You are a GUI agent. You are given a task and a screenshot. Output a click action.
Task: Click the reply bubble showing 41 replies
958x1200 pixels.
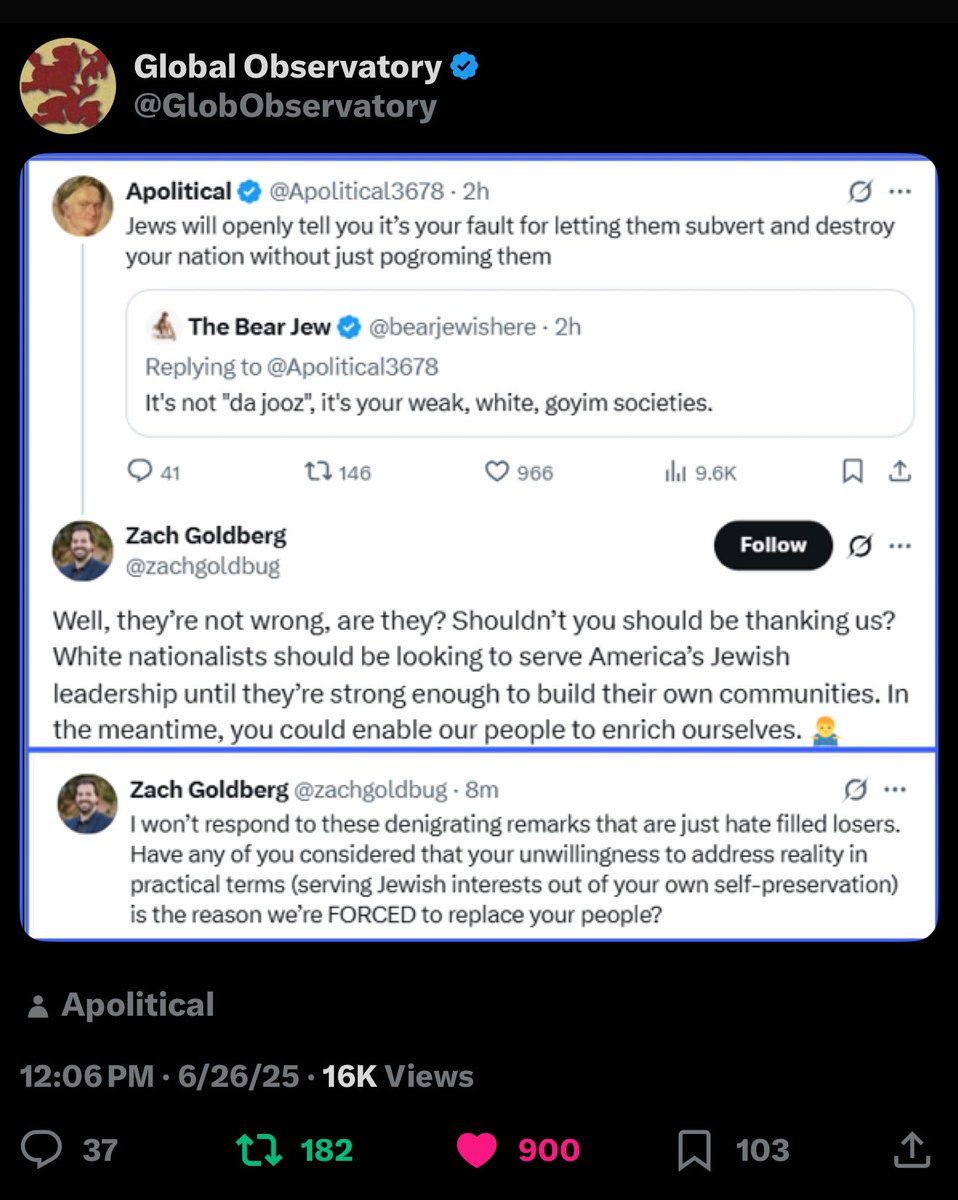pos(142,472)
